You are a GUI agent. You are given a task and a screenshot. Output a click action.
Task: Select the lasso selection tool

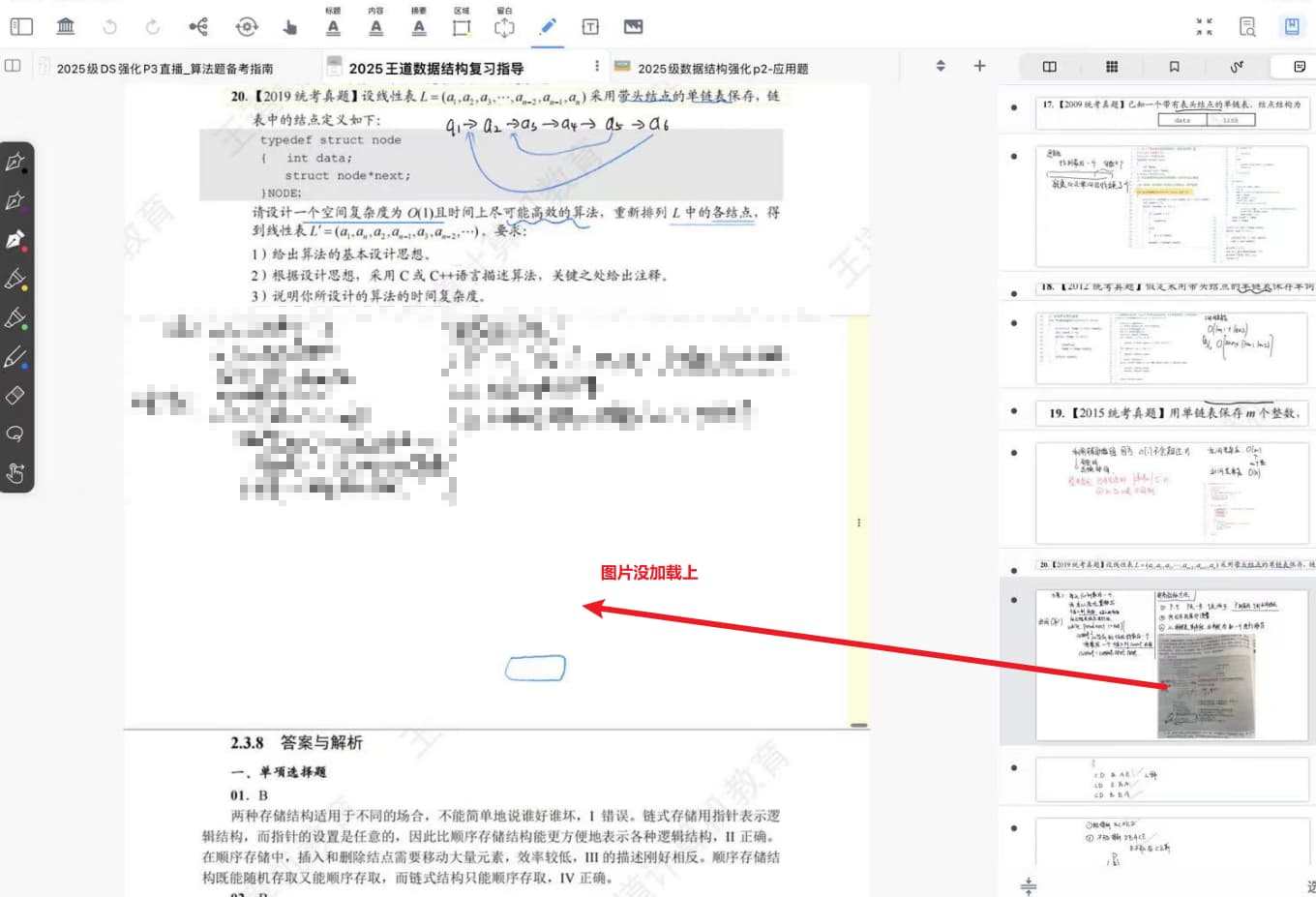tap(15, 434)
